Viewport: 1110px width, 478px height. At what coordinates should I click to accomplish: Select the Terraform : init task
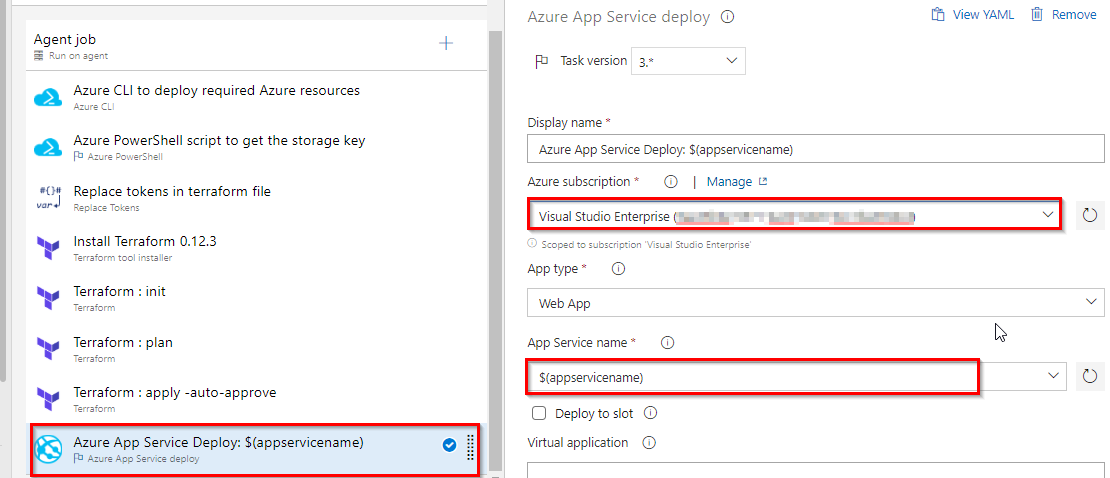256,299
